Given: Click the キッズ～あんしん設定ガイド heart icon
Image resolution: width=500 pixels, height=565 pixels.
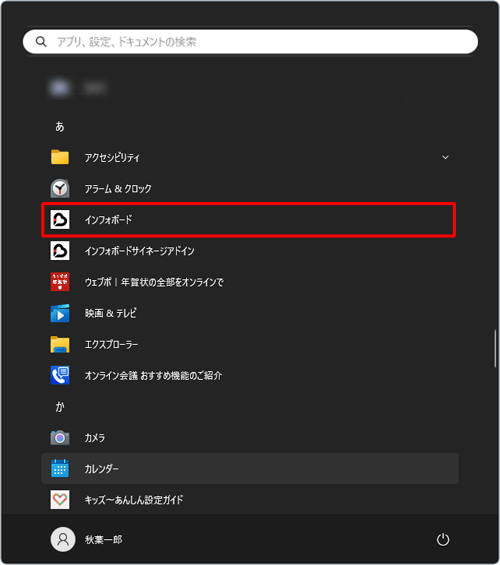Looking at the screenshot, I should (60, 499).
